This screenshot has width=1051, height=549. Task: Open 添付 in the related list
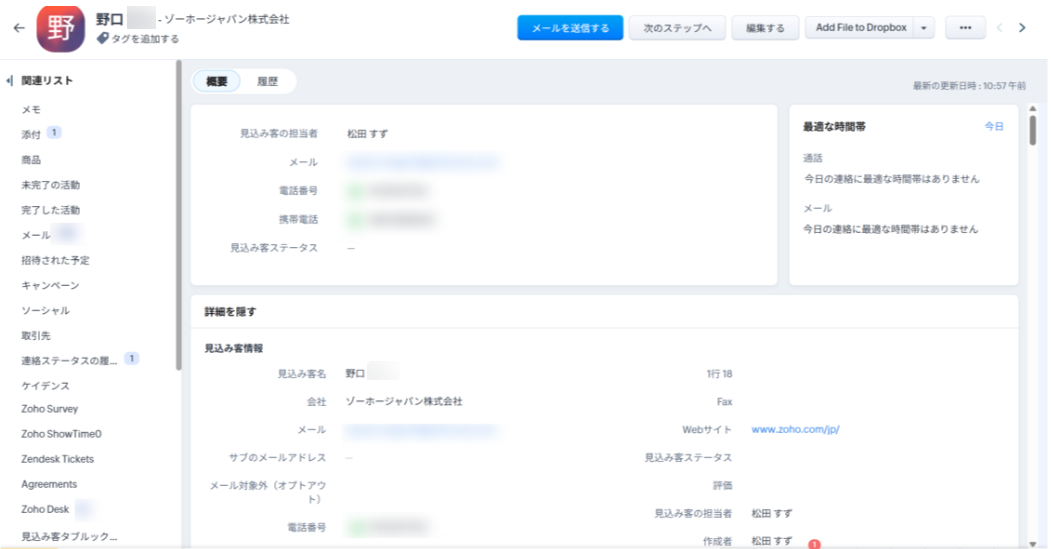tap(32, 134)
